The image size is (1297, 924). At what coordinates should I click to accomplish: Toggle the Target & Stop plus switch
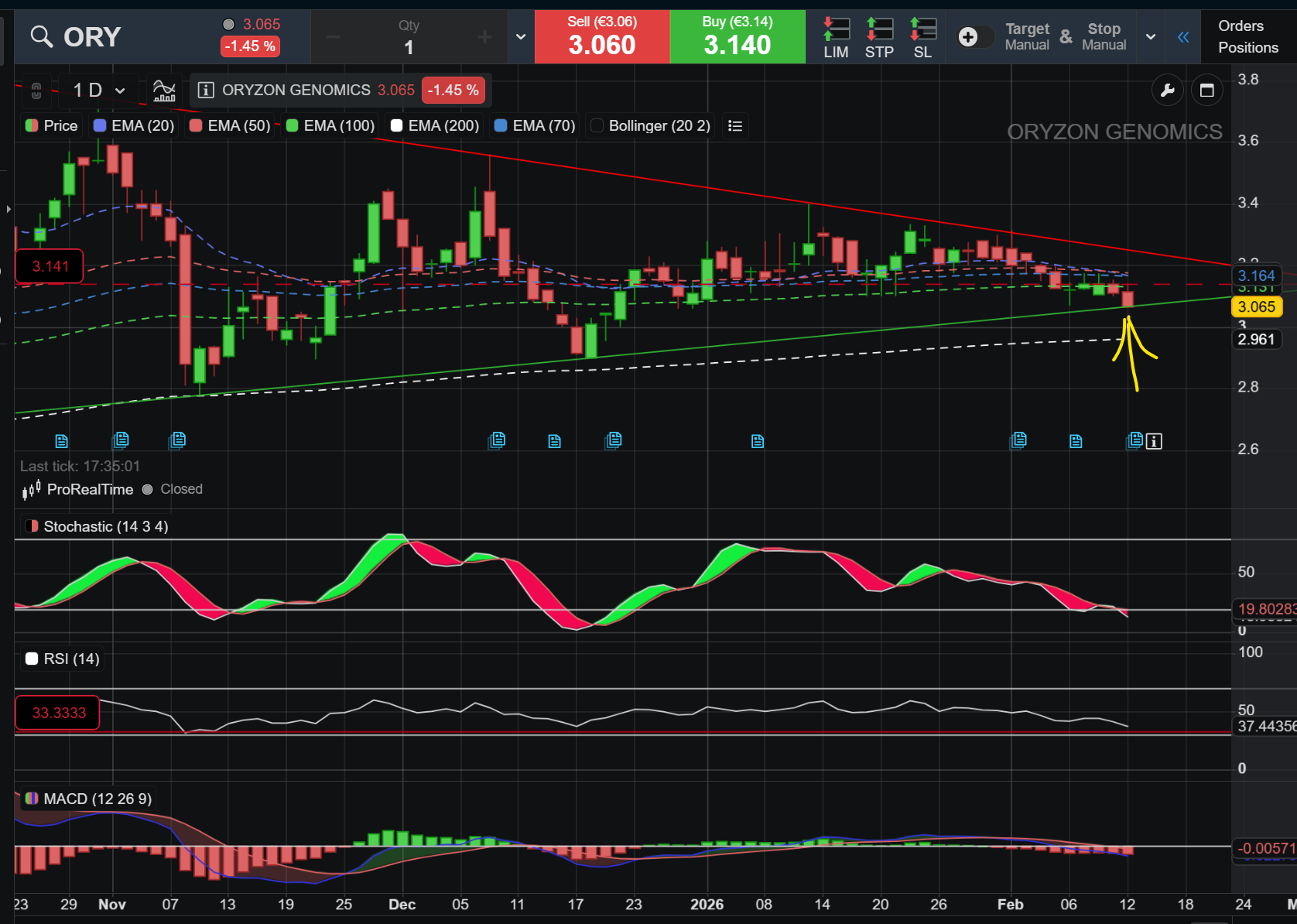click(975, 36)
